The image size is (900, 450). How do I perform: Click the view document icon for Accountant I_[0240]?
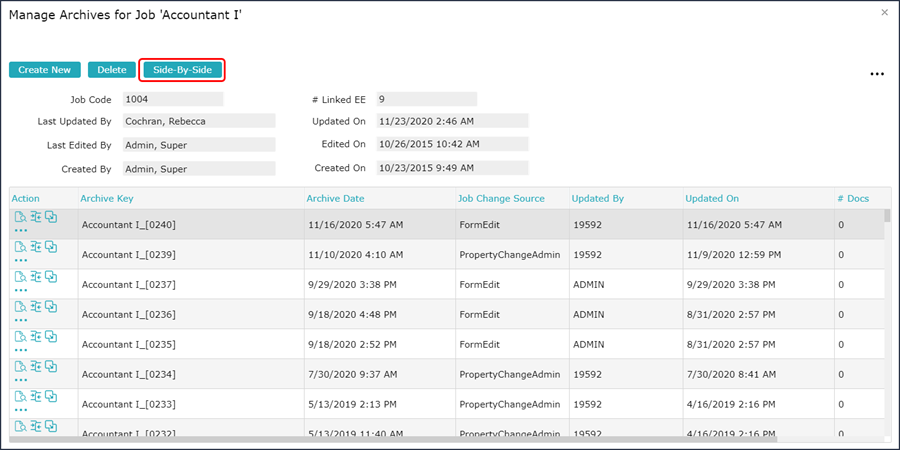pyautogui.click(x=21, y=217)
